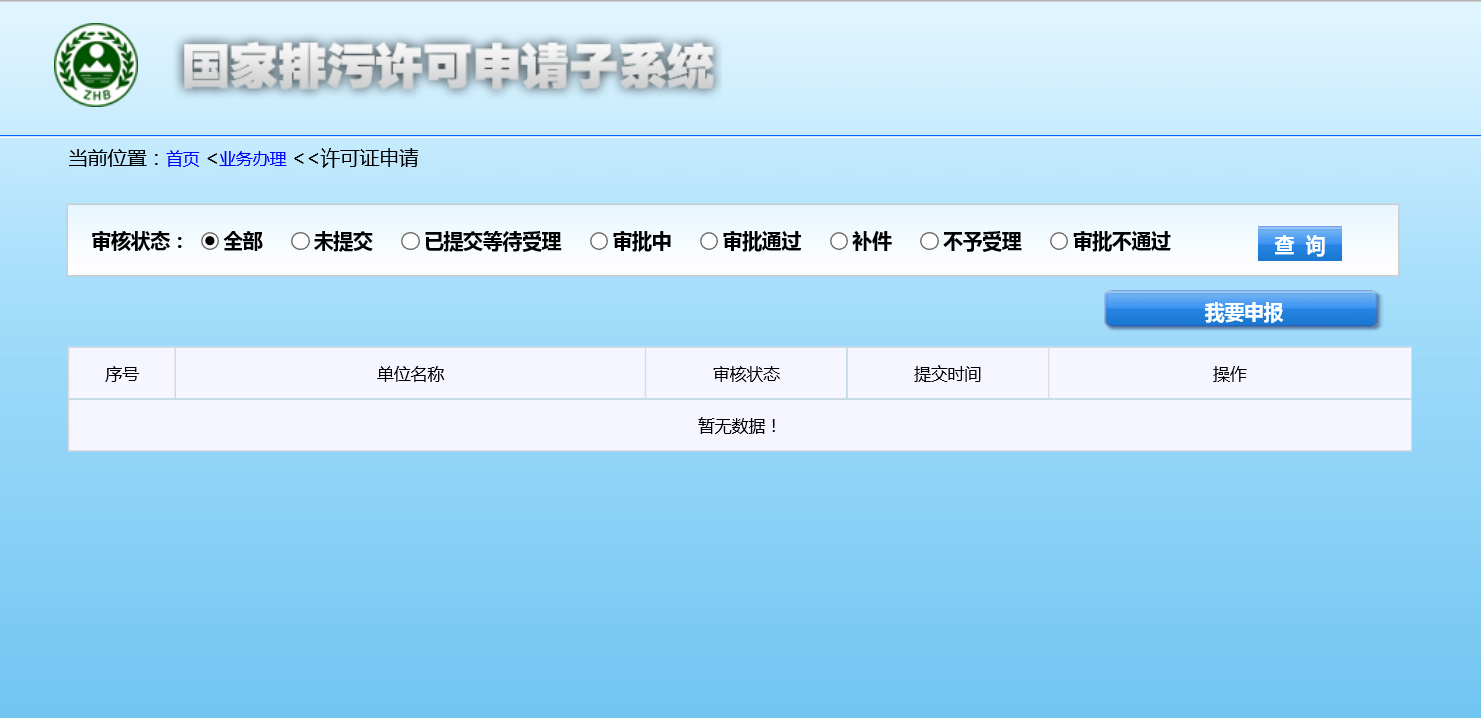Select 审批不通过 status filter
This screenshot has width=1481, height=718.
pyautogui.click(x=1059, y=242)
